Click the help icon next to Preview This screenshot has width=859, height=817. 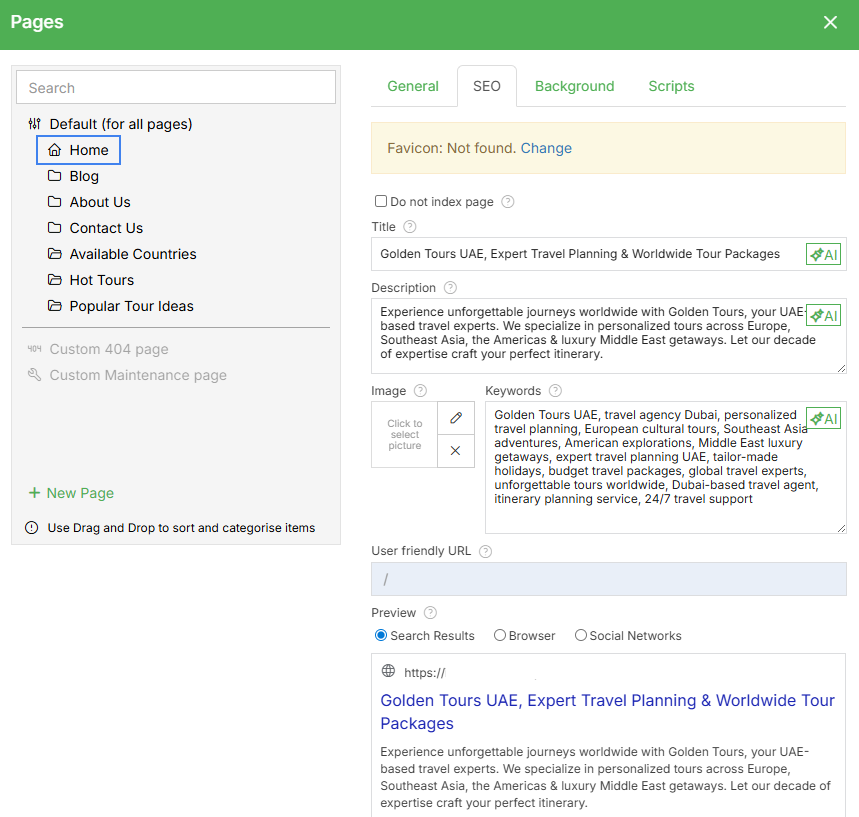tap(430, 613)
